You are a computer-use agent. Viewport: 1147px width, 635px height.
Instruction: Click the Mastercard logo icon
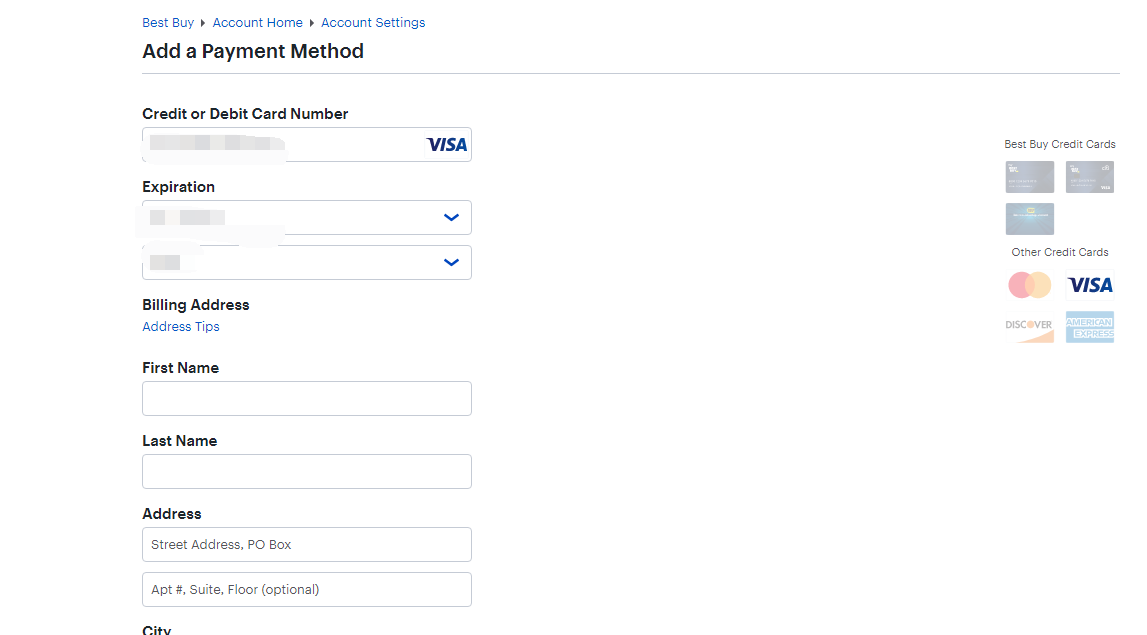pos(1029,285)
